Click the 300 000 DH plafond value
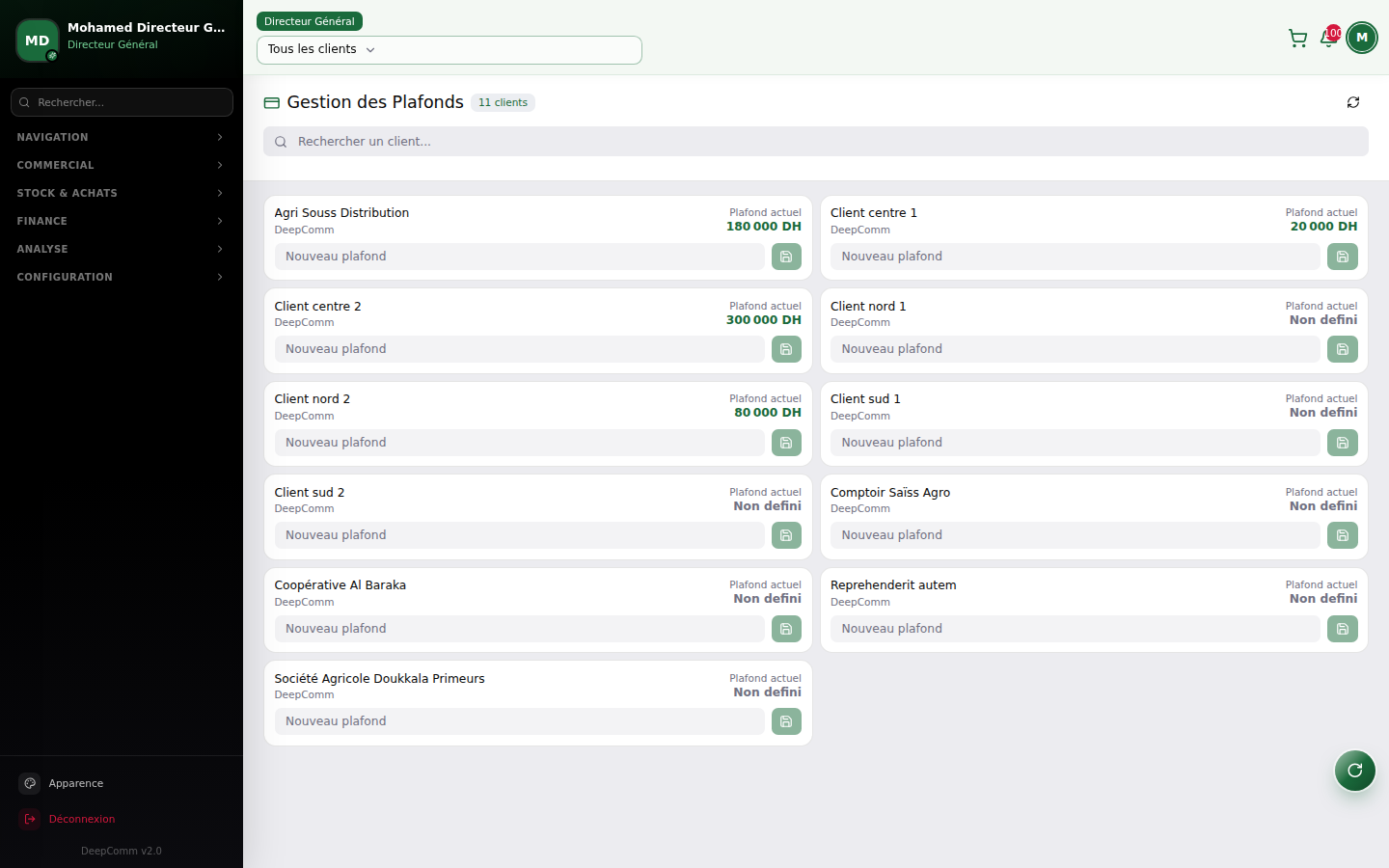 click(x=764, y=320)
